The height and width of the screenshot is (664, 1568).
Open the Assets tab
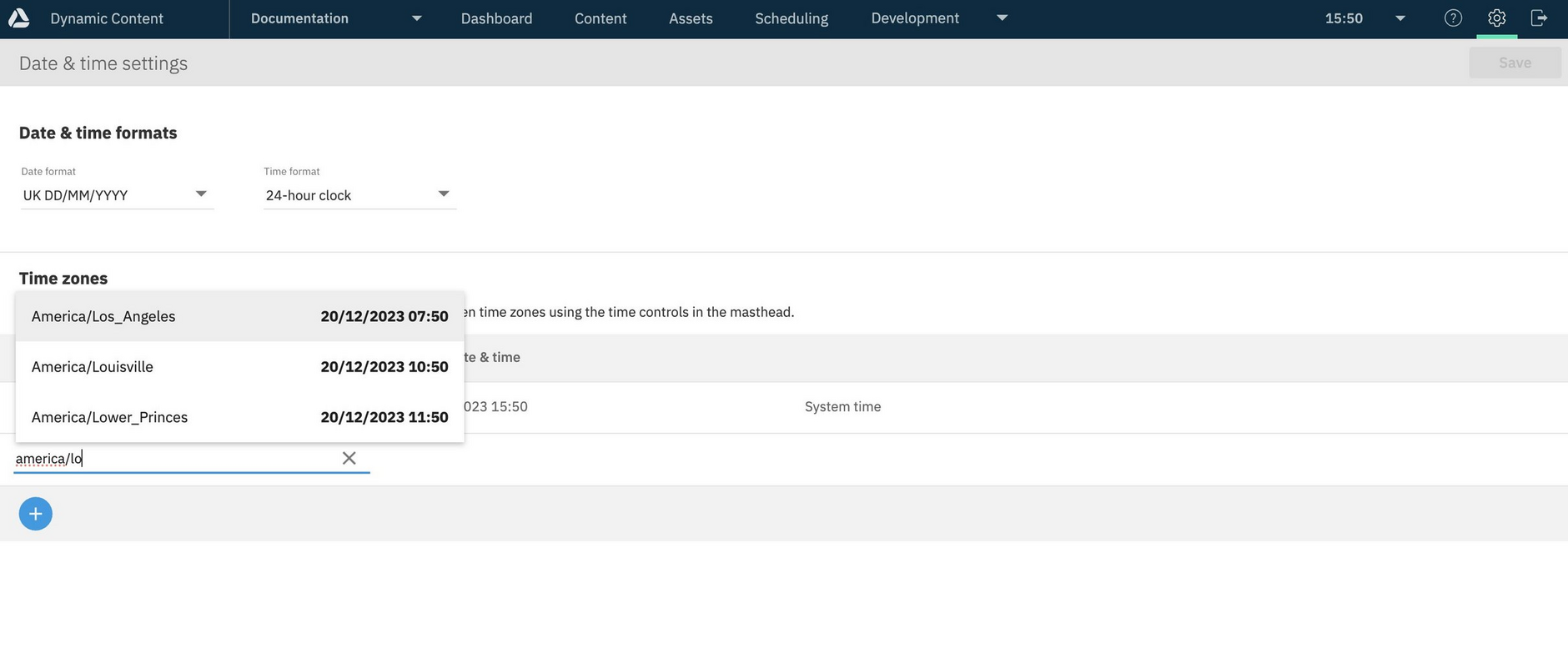pyautogui.click(x=691, y=18)
